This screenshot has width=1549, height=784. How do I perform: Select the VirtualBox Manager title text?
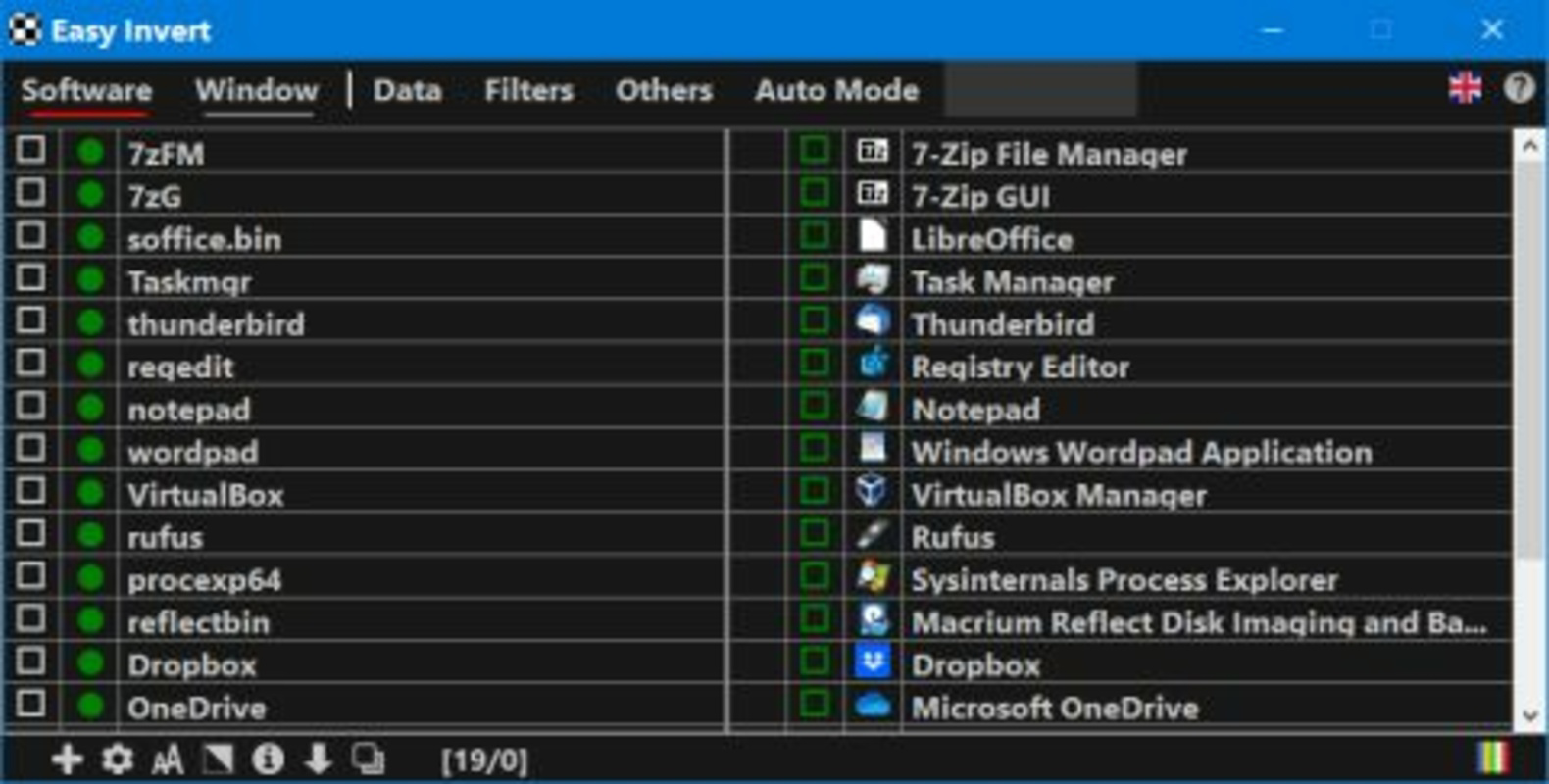(x=1059, y=495)
